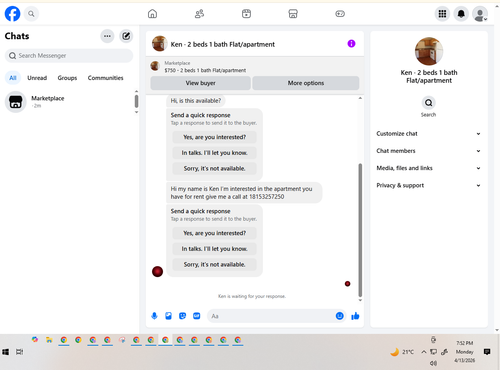Show hidden system tray icons chevron
The height and width of the screenshot is (370, 500).
[424, 352]
